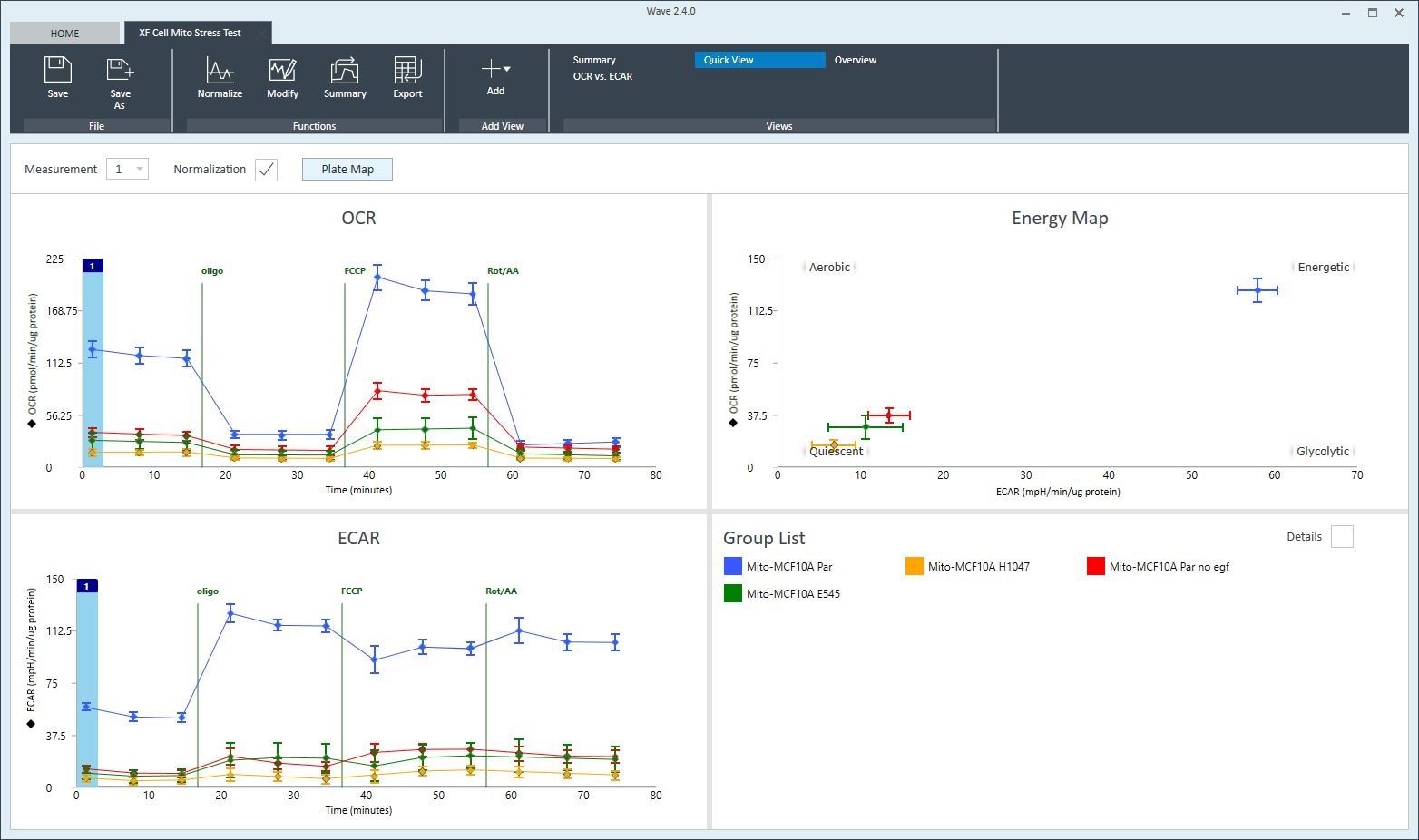Viewport: 1419px width, 840px height.
Task: Uncheck the Normalization checkbox
Action: 266,170
